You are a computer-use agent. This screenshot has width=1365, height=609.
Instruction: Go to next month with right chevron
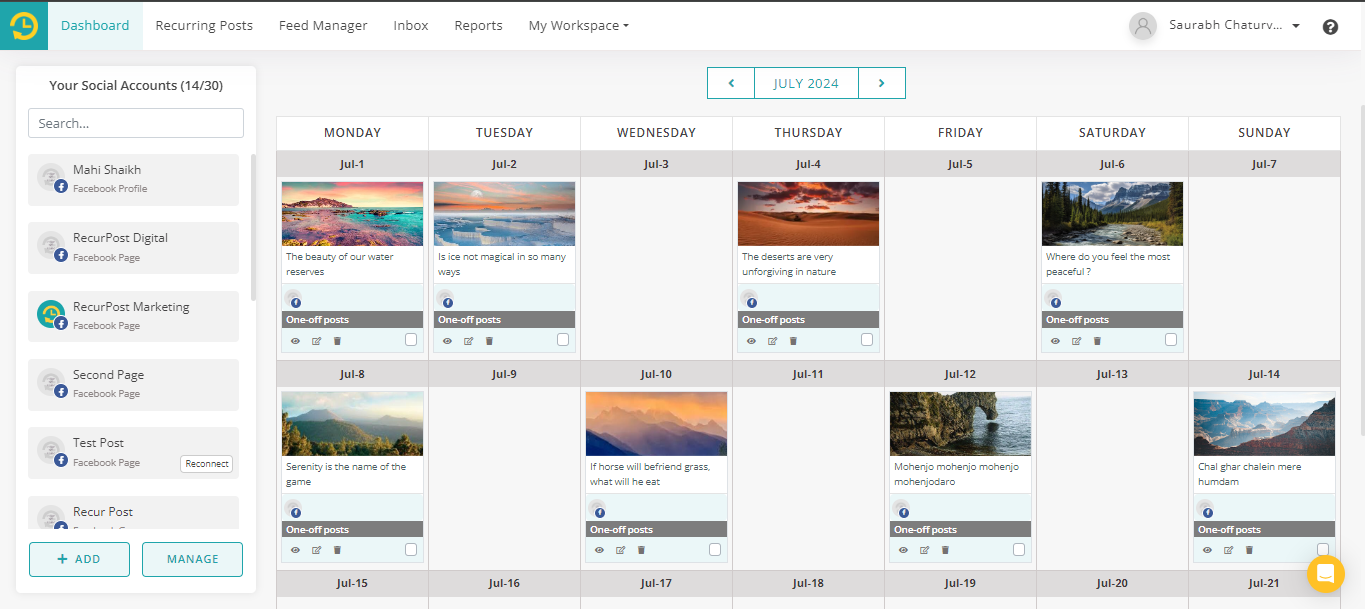(x=881, y=83)
